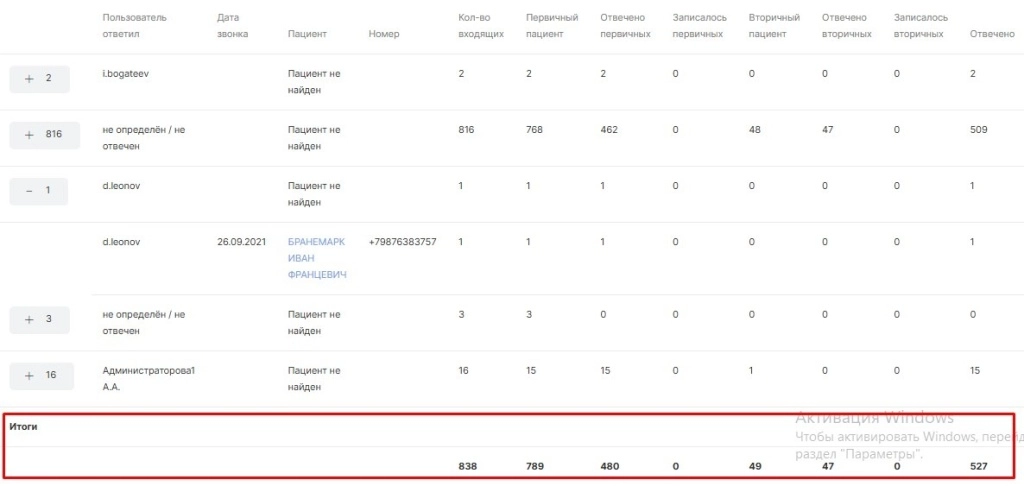Image resolution: width=1024 pixels, height=486 pixels.
Task: Click the Дата звонка column header
Action: click(233, 26)
